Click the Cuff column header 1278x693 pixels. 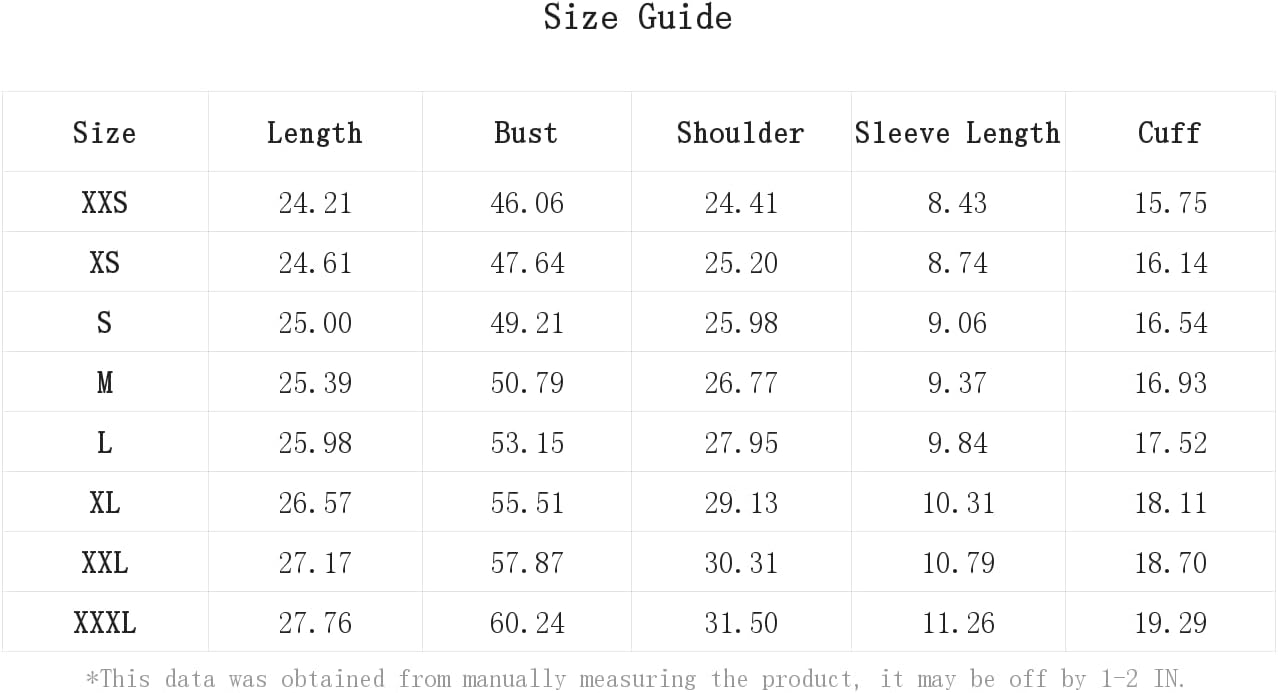click(x=1169, y=133)
